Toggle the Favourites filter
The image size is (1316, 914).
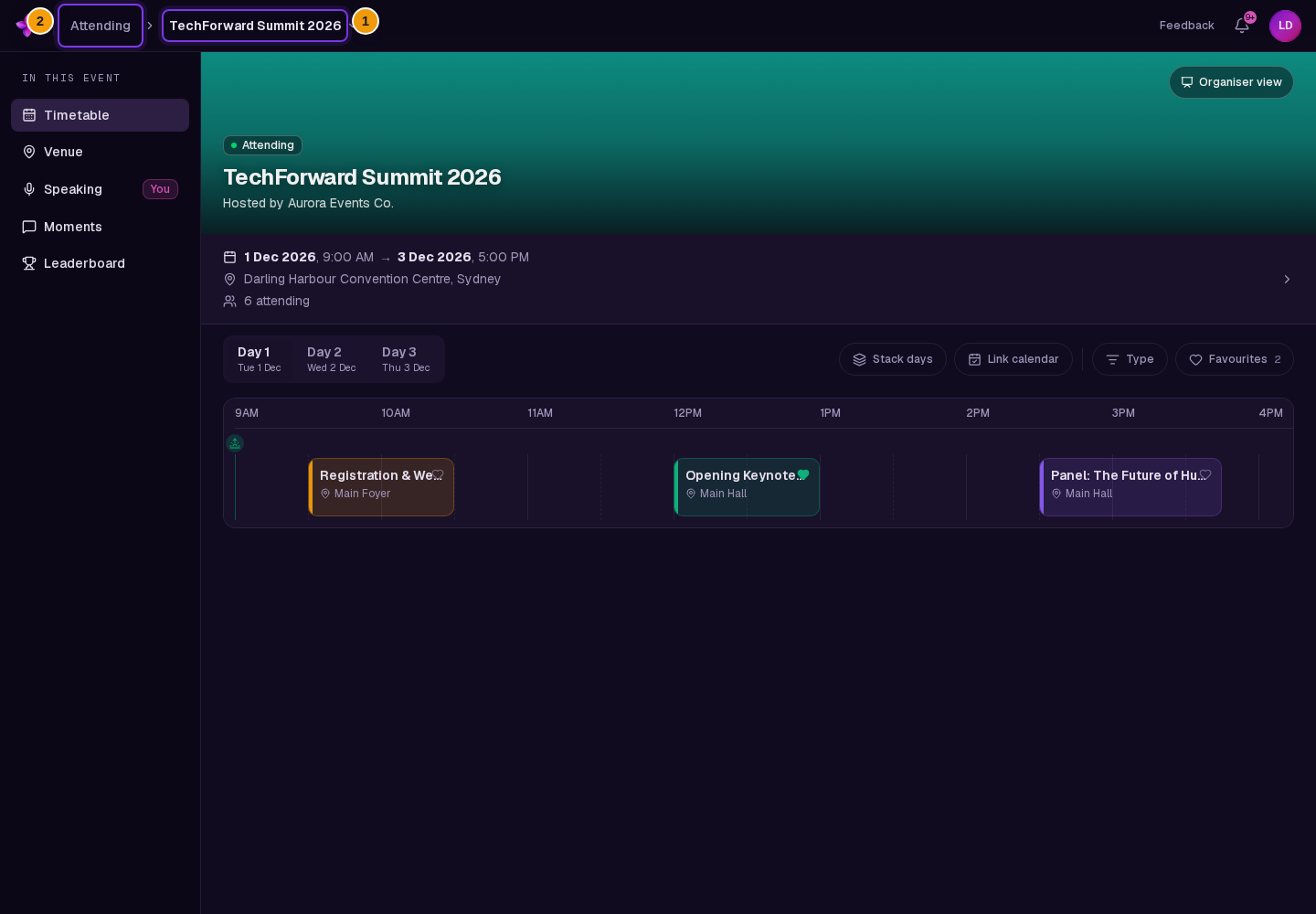(1235, 359)
